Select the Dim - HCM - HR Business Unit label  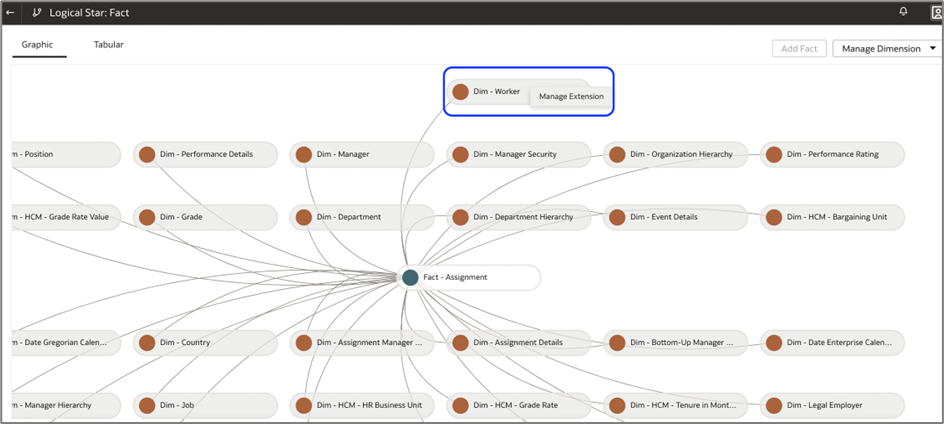(370, 405)
